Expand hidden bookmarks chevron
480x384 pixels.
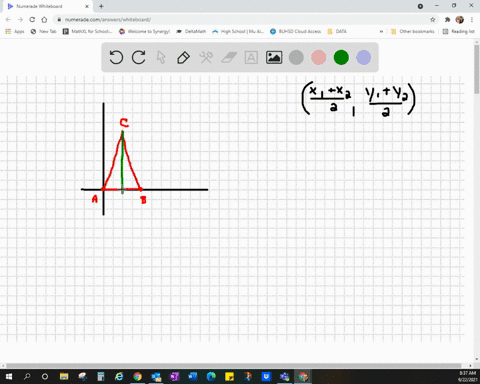tap(381, 31)
